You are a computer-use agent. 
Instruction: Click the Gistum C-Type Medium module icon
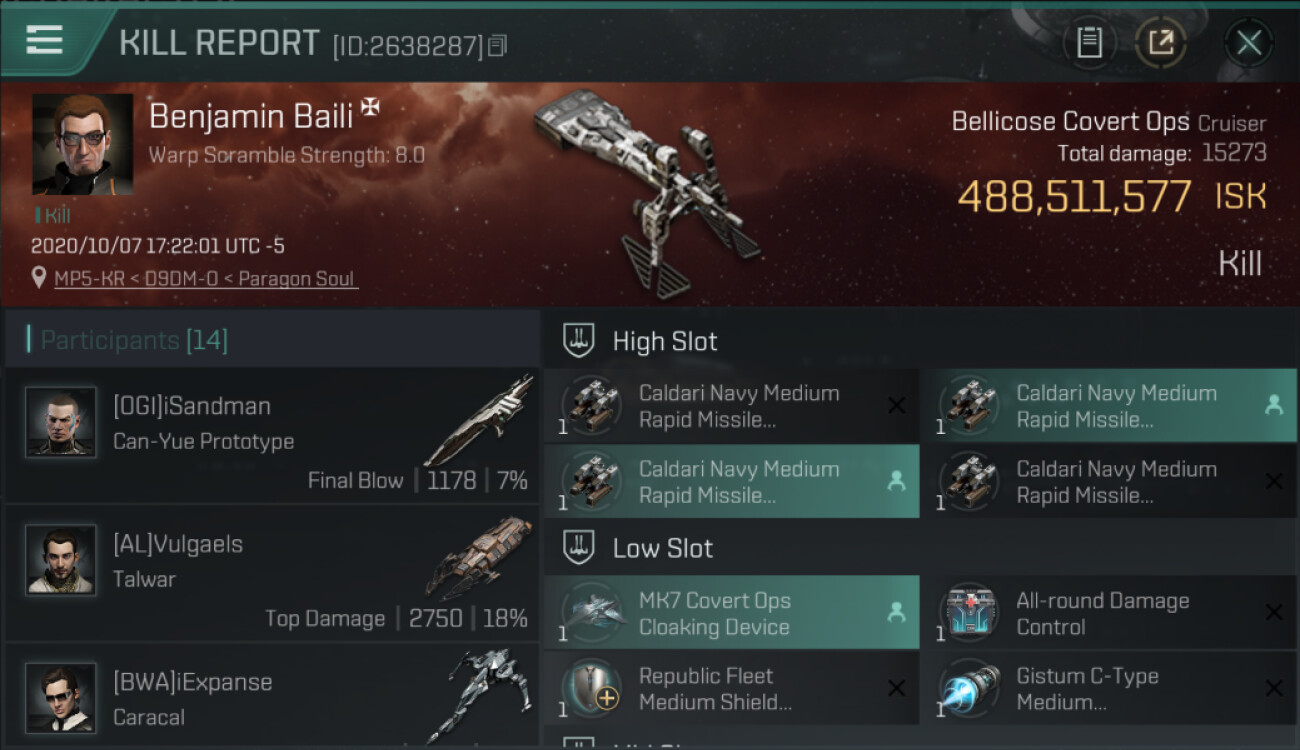pyautogui.click(x=969, y=687)
